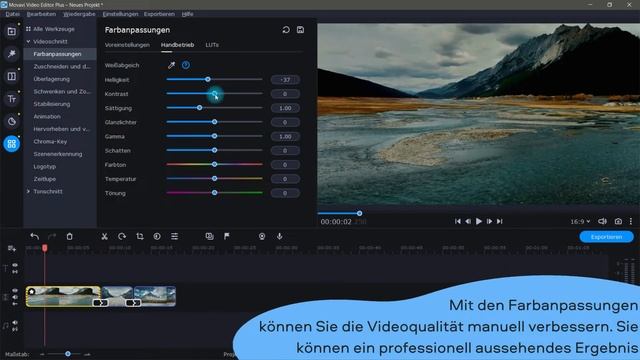
Task: Reset color adjustments with the reset icon
Action: tap(286, 30)
